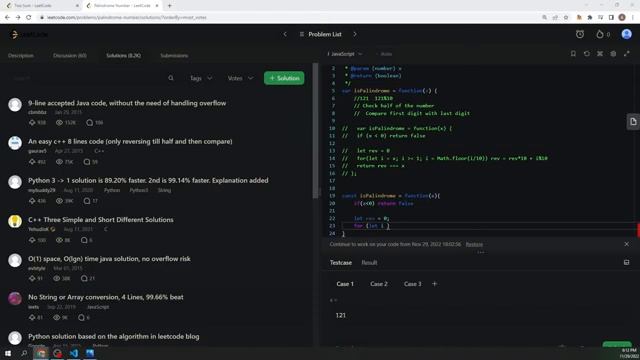640x360 pixels.
Task: Views eye icon on 9-line Java solution
Action: (x=59, y=122)
